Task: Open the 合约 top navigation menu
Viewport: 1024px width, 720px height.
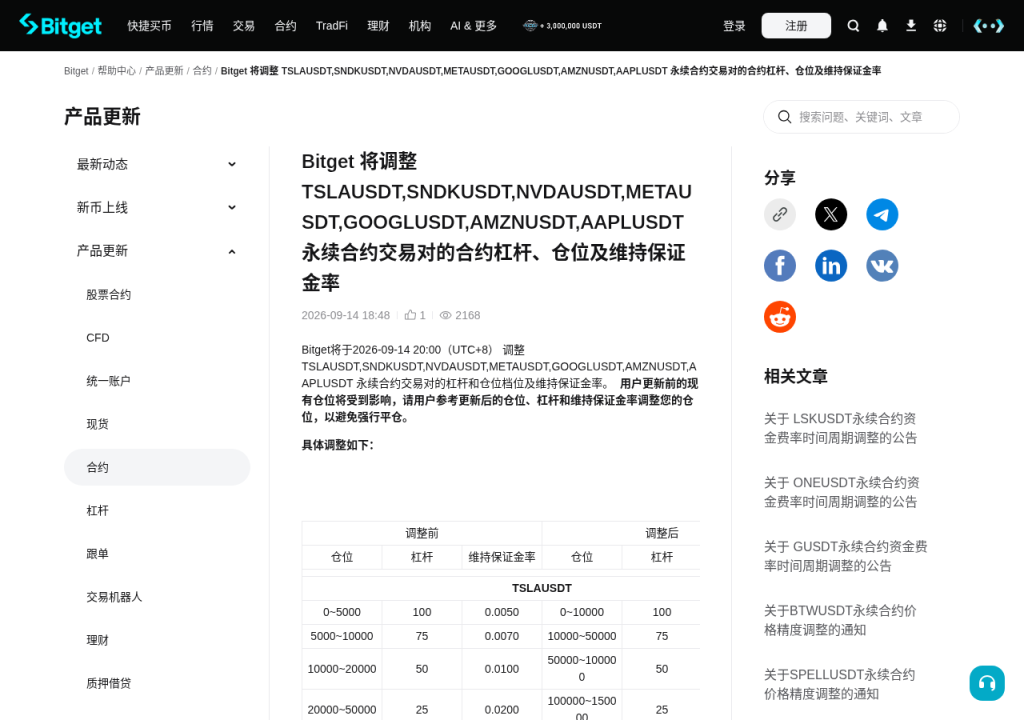Action: pyautogui.click(x=285, y=25)
